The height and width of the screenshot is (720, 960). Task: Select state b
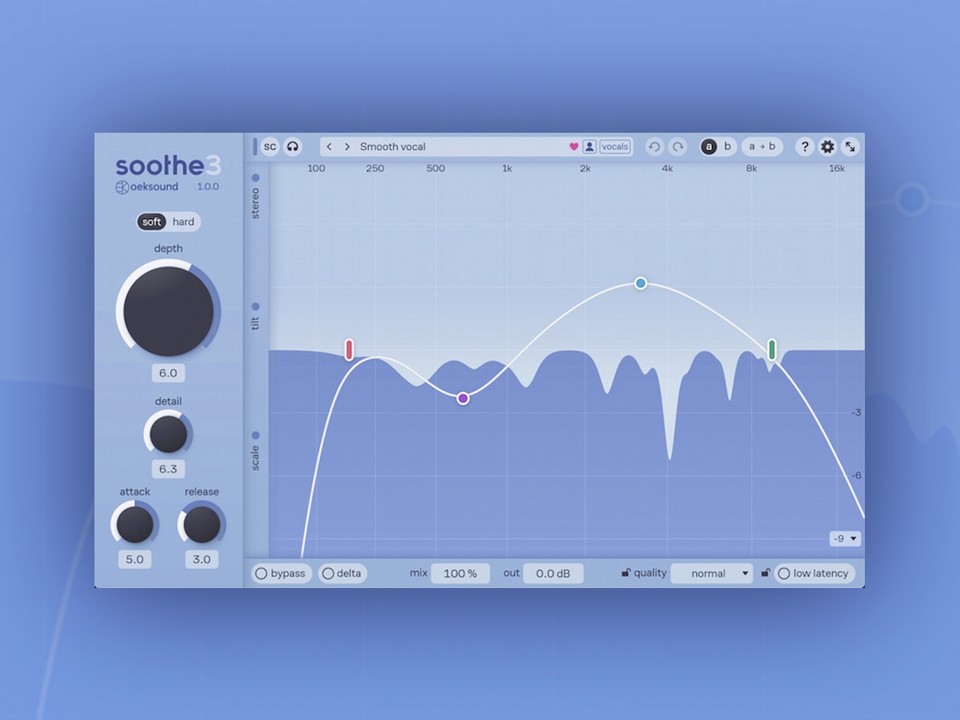click(x=727, y=147)
